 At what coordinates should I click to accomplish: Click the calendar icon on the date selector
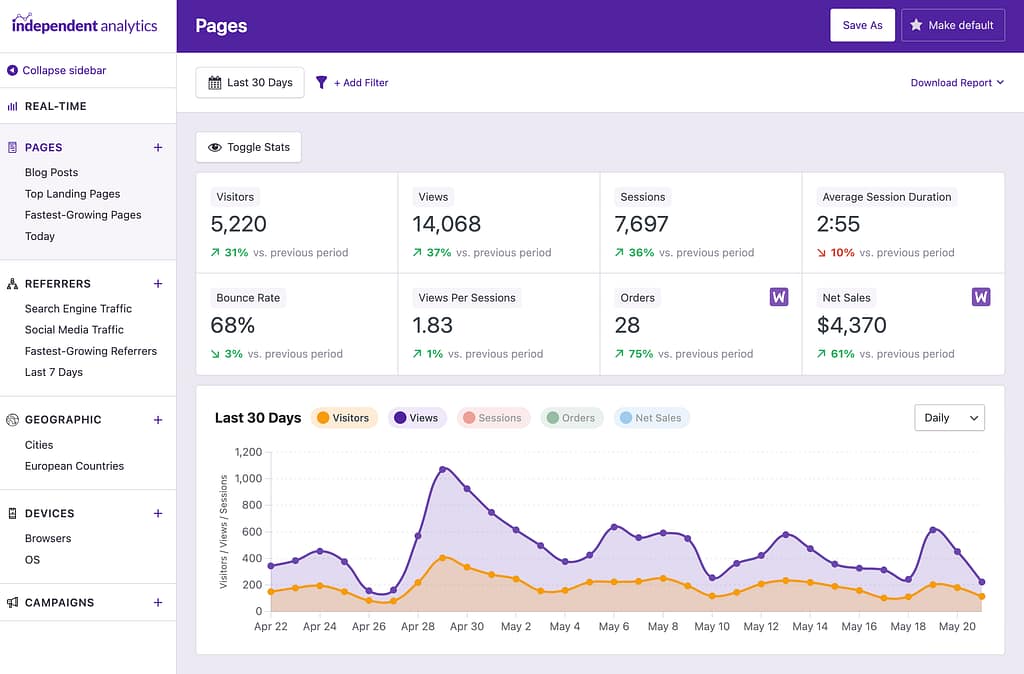tap(215, 82)
